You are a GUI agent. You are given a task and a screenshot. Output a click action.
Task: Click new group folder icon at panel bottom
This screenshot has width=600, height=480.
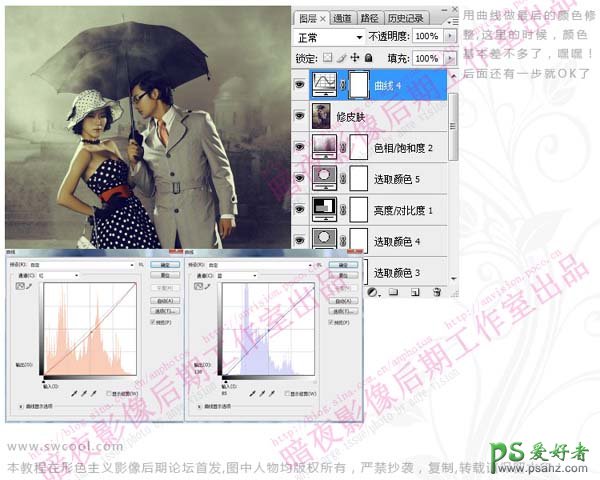(x=393, y=292)
